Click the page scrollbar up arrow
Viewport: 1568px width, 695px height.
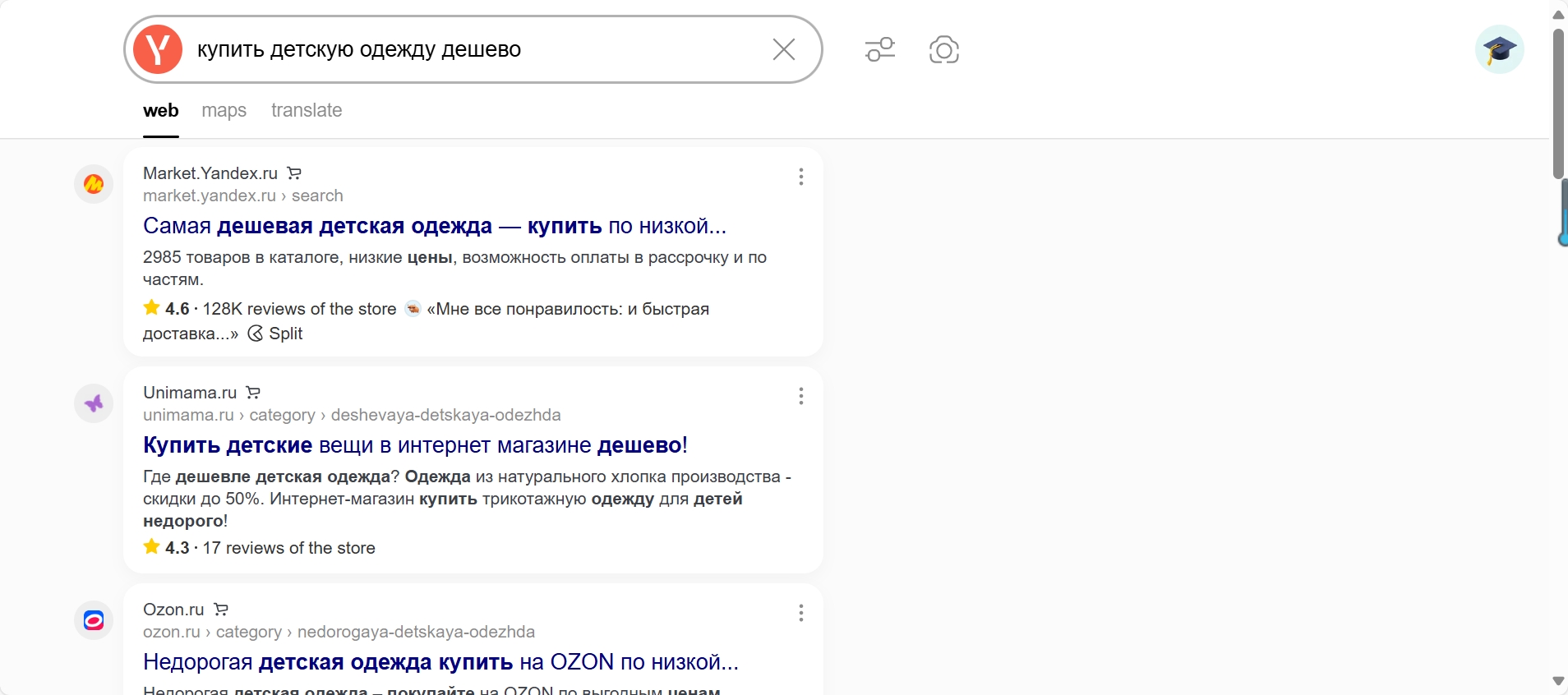pos(1558,15)
